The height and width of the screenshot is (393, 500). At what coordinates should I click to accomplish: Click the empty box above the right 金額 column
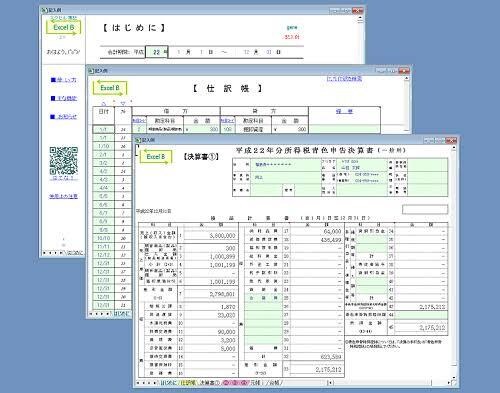[x=425, y=209]
